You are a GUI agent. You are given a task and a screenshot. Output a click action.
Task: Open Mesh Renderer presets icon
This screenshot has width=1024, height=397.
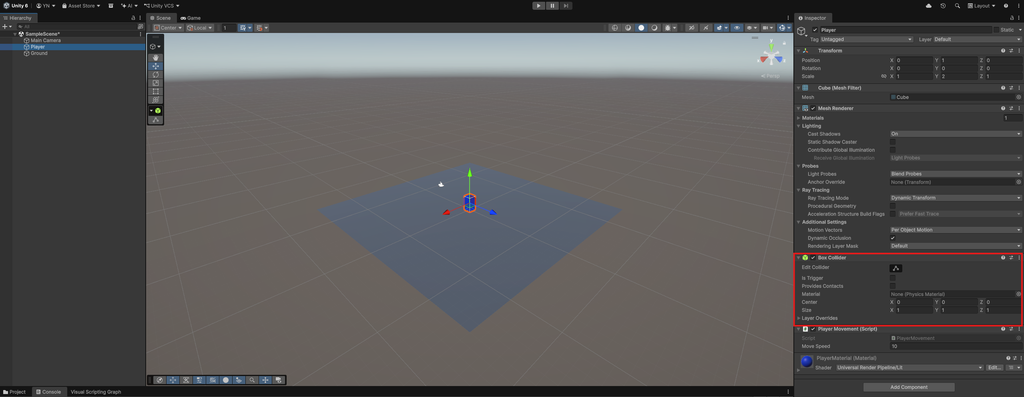pyautogui.click(x=1011, y=108)
